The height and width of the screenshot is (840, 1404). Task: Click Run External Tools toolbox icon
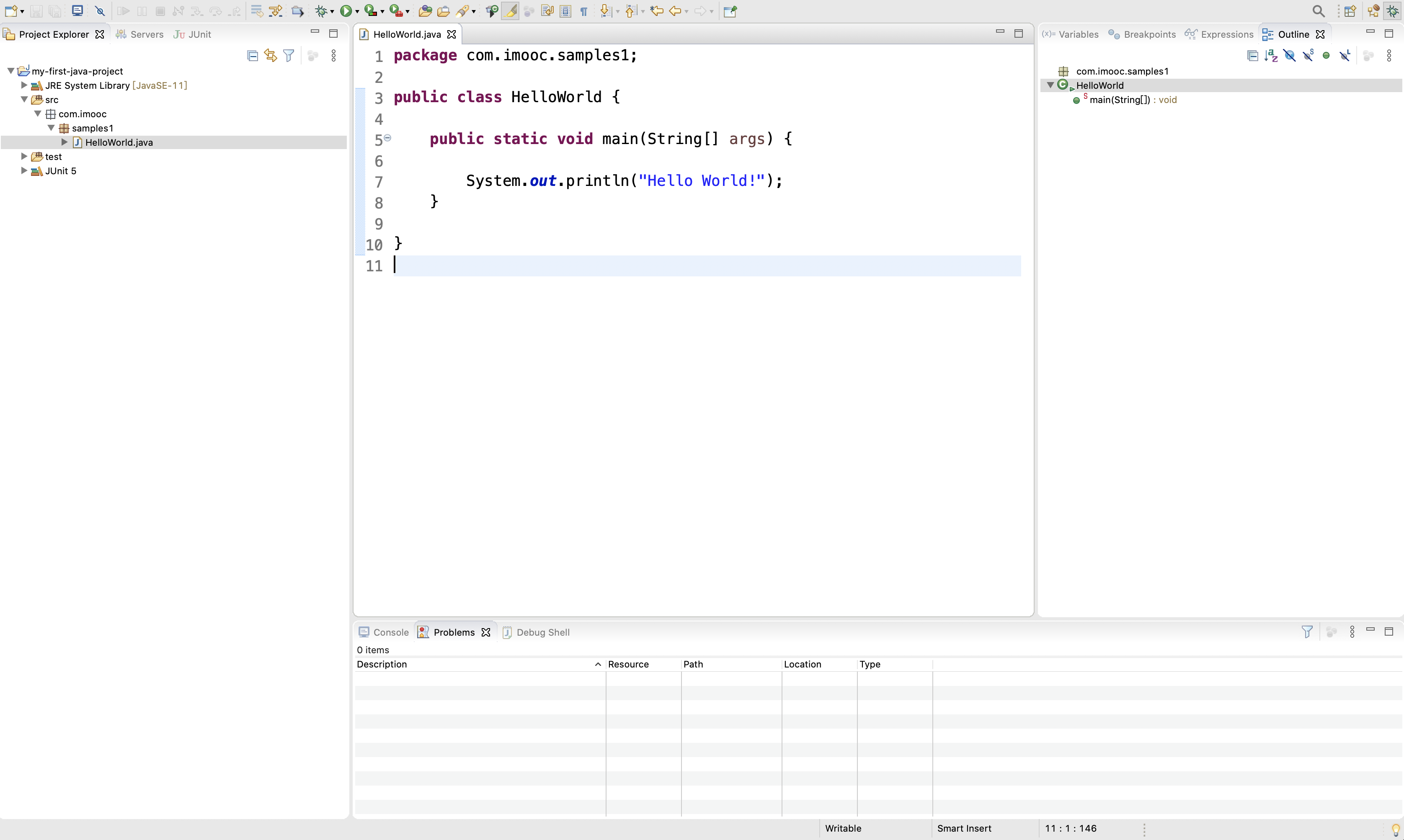coord(396,11)
